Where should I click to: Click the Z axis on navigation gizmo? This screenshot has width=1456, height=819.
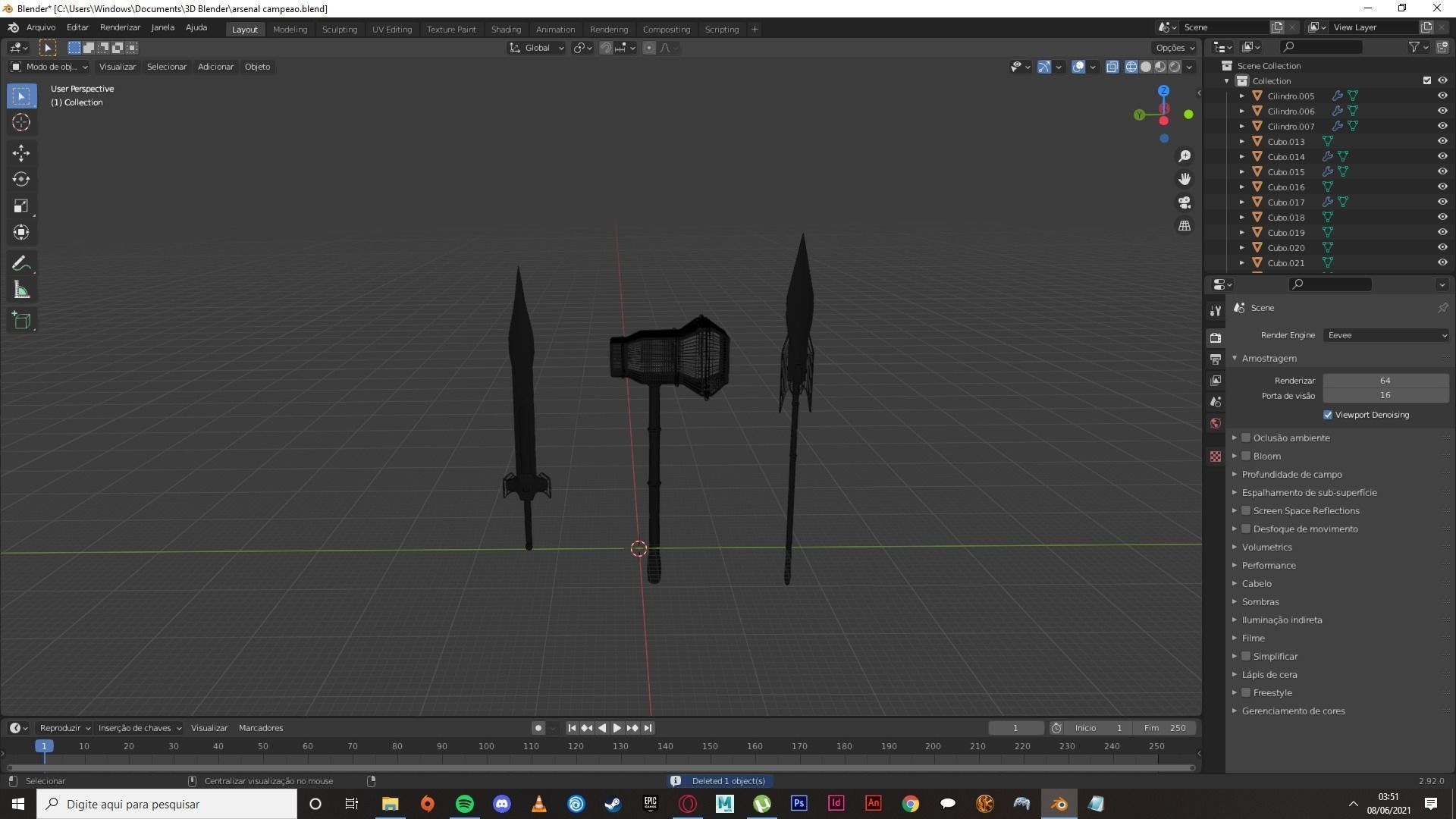[x=1163, y=91]
